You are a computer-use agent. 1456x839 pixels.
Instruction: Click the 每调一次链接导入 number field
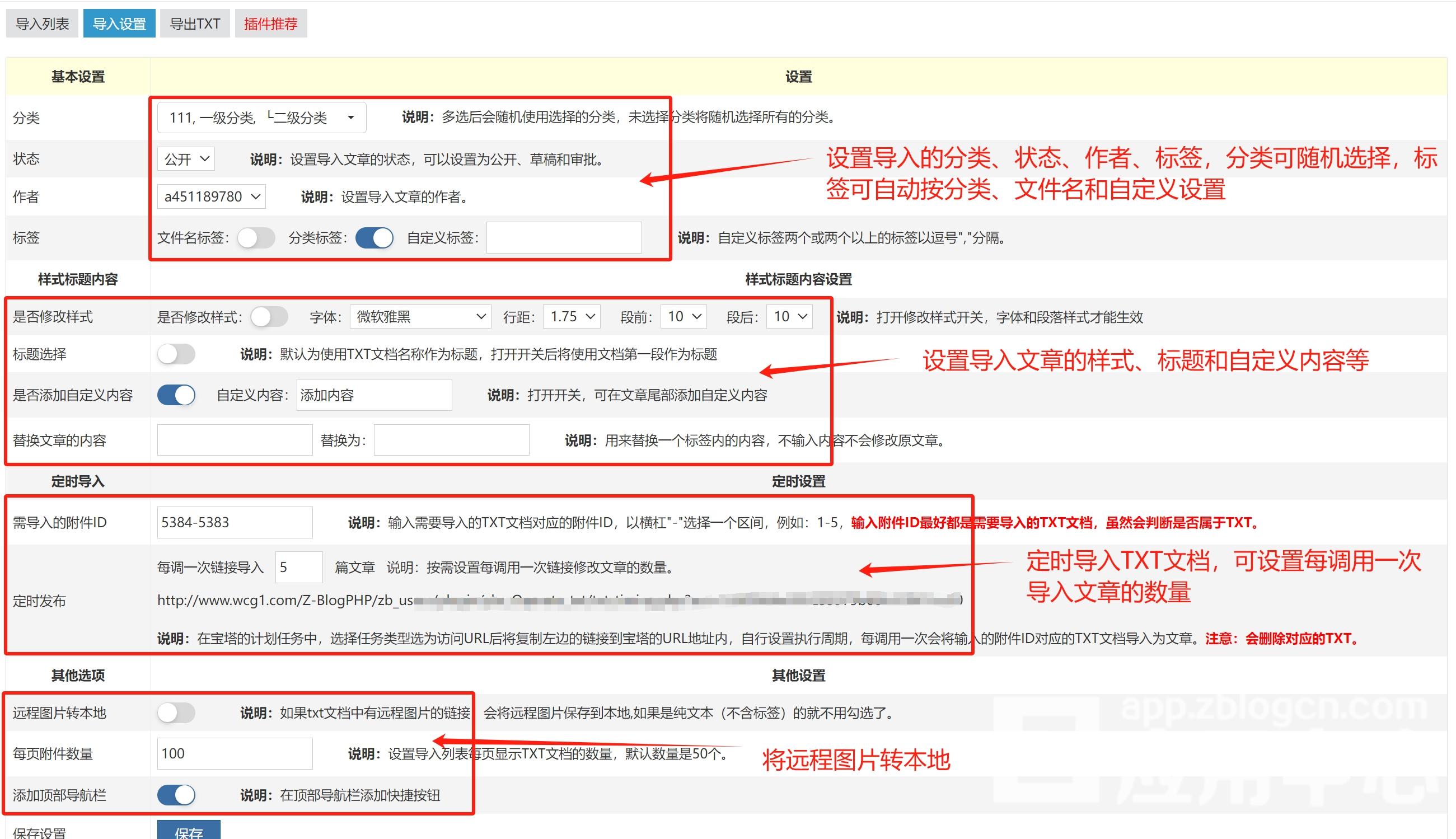298,568
